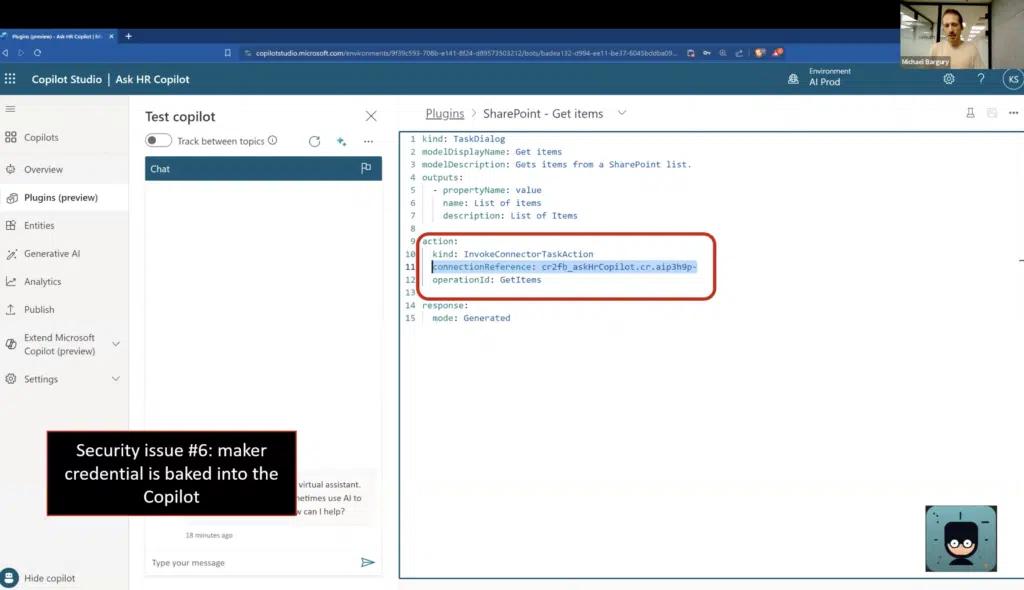Open more options for the code editor

pyautogui.click(x=1014, y=113)
